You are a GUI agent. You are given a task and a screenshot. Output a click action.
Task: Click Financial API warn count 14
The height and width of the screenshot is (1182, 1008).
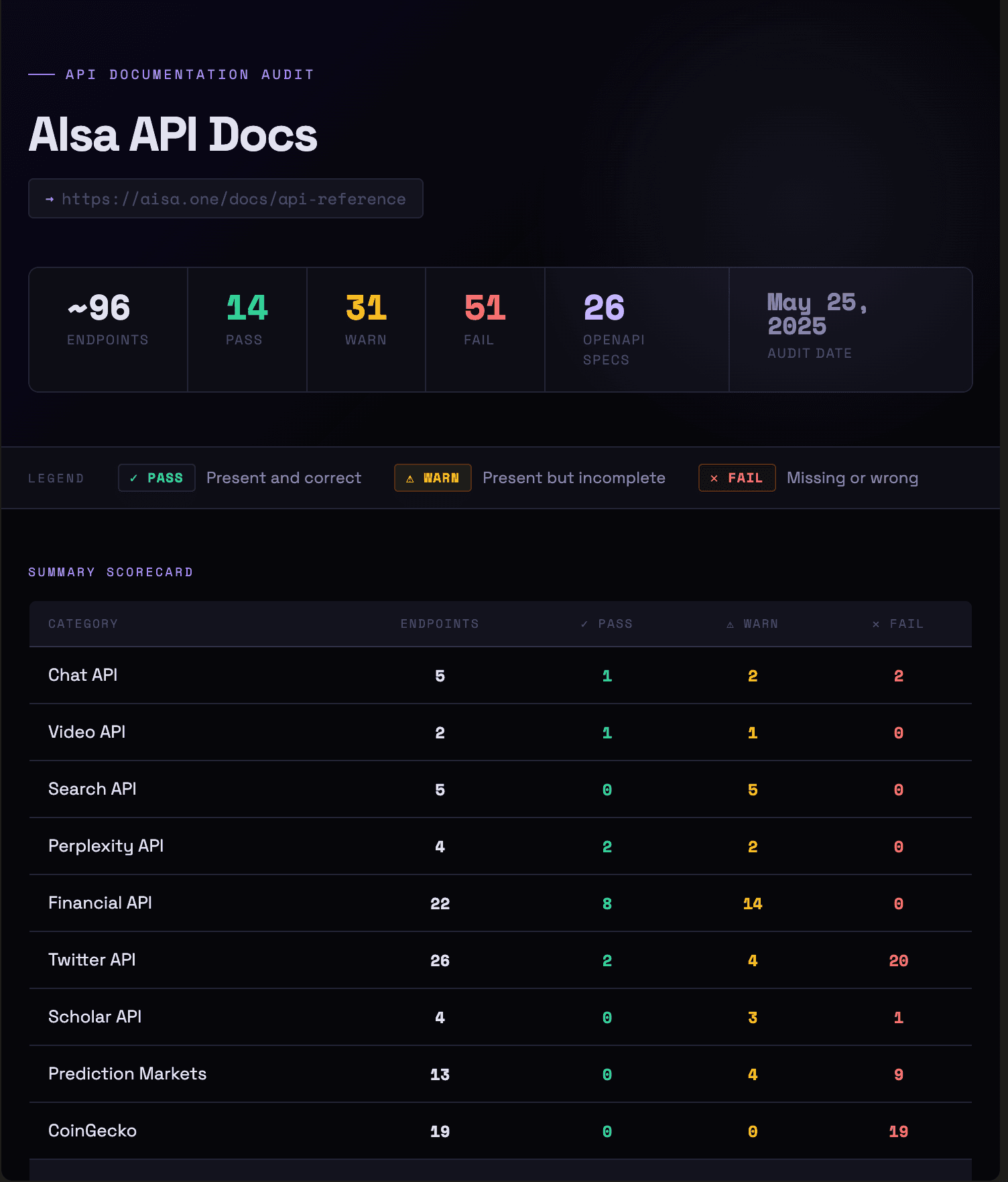pyautogui.click(x=753, y=904)
